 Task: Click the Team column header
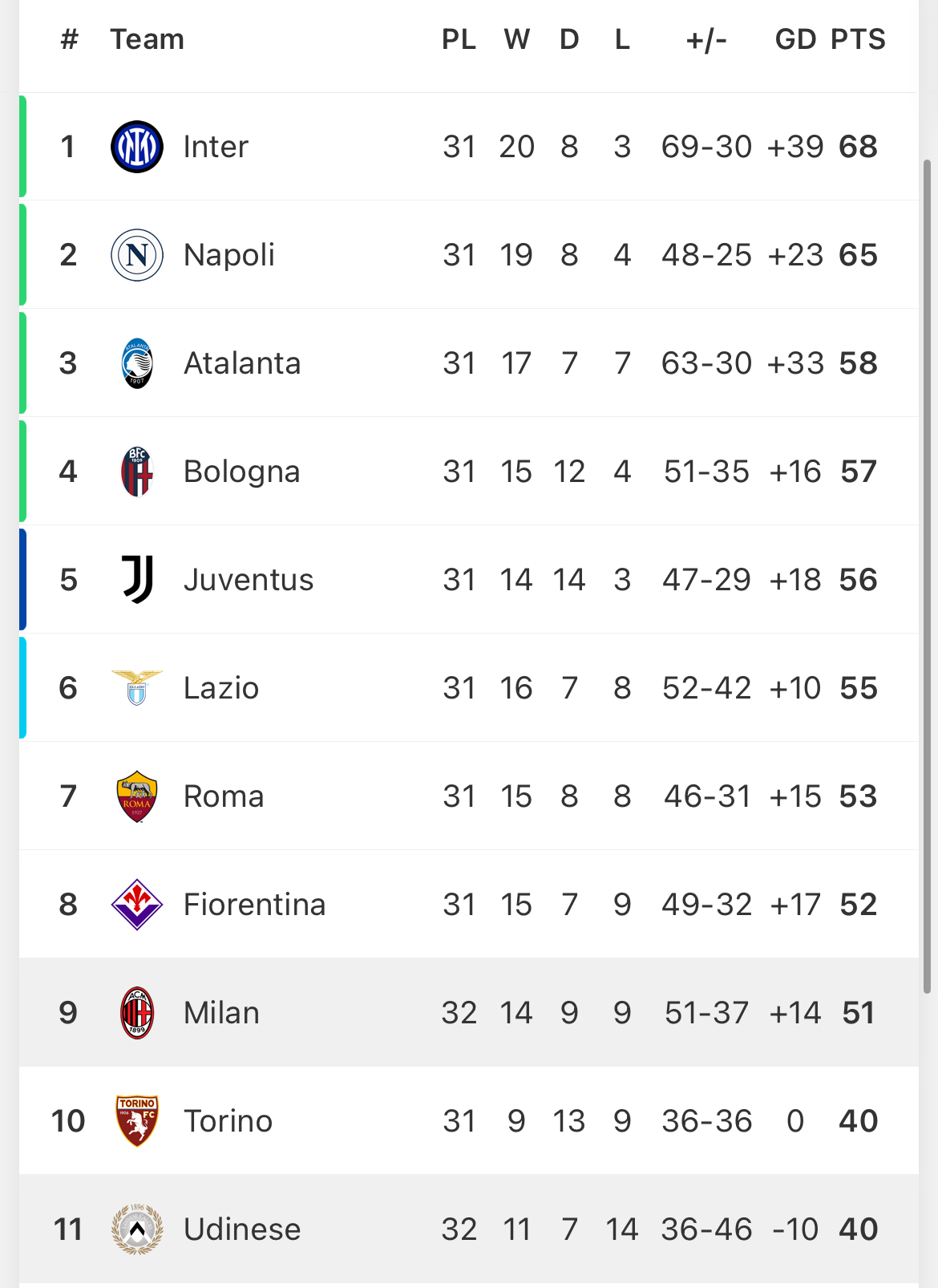(x=148, y=39)
